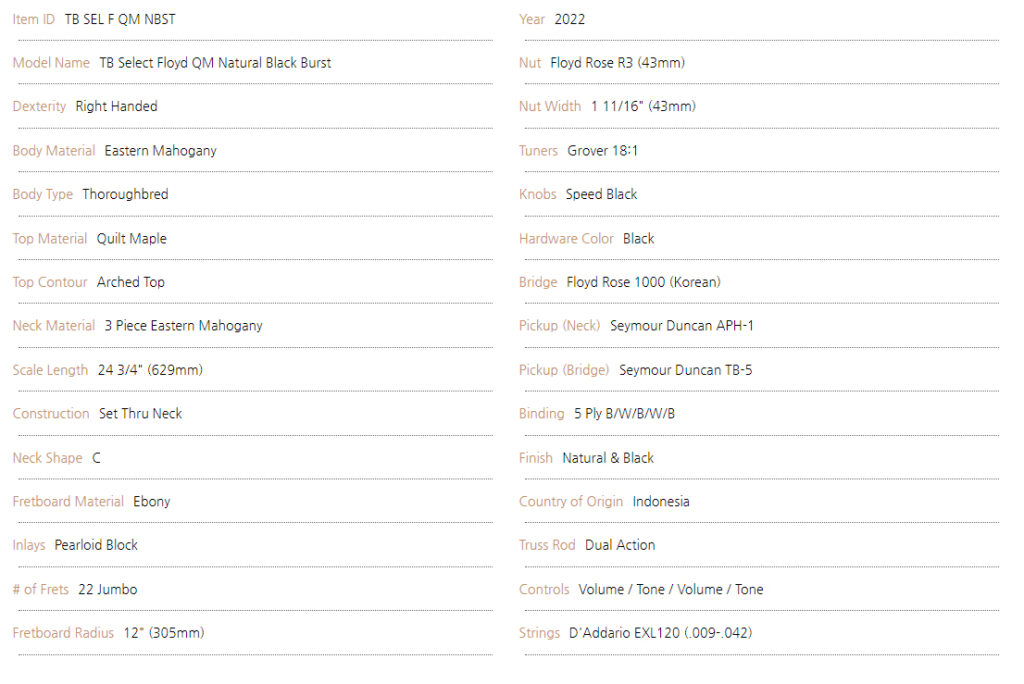Click the Dexterity value Right Handed

coord(116,106)
